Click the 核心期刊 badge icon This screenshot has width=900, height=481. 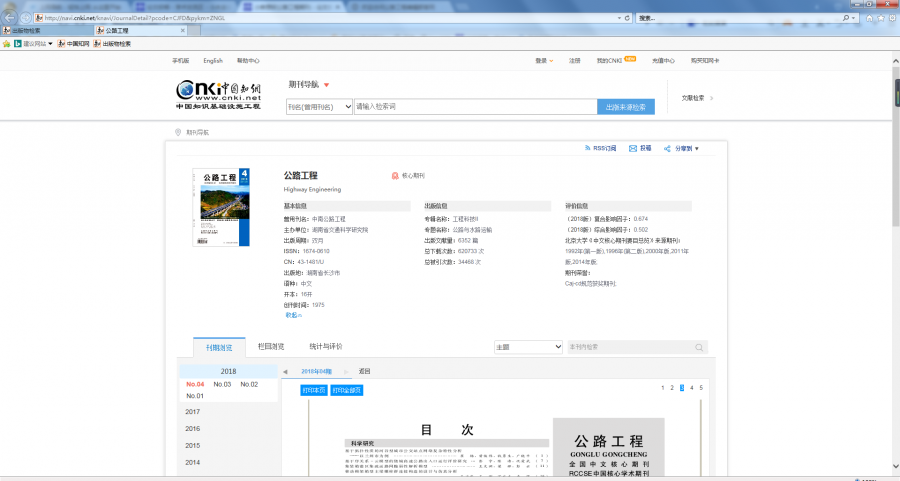click(x=394, y=175)
